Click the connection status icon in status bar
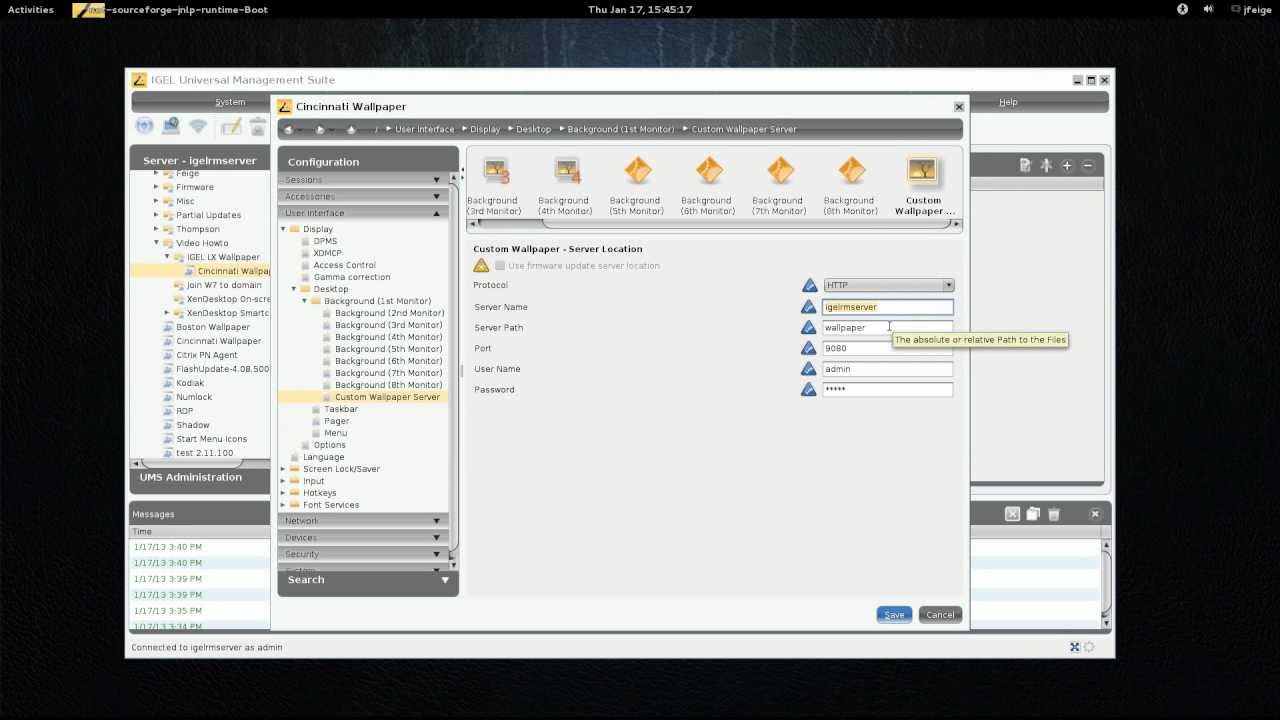 tap(1075, 647)
